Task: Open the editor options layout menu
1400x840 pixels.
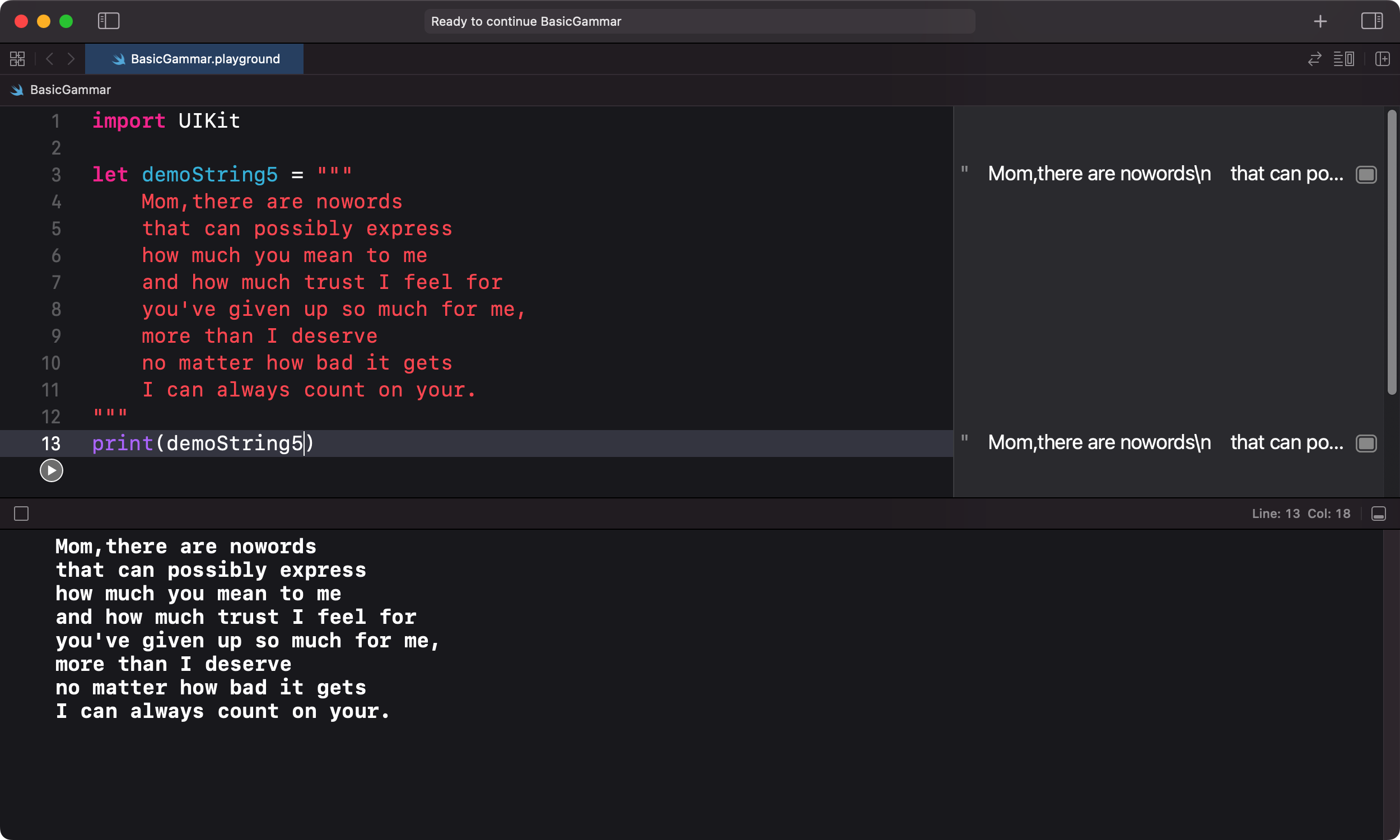Action: coord(1344,59)
